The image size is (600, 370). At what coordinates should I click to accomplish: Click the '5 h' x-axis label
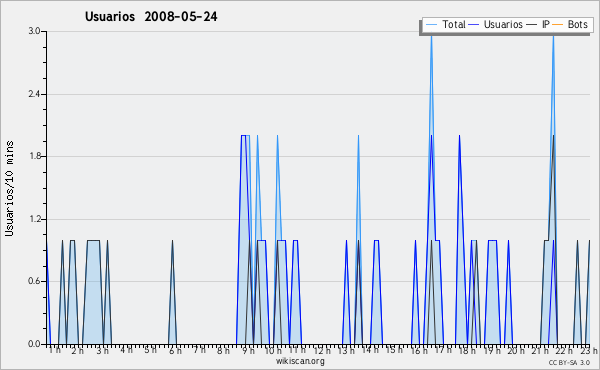tap(150, 350)
